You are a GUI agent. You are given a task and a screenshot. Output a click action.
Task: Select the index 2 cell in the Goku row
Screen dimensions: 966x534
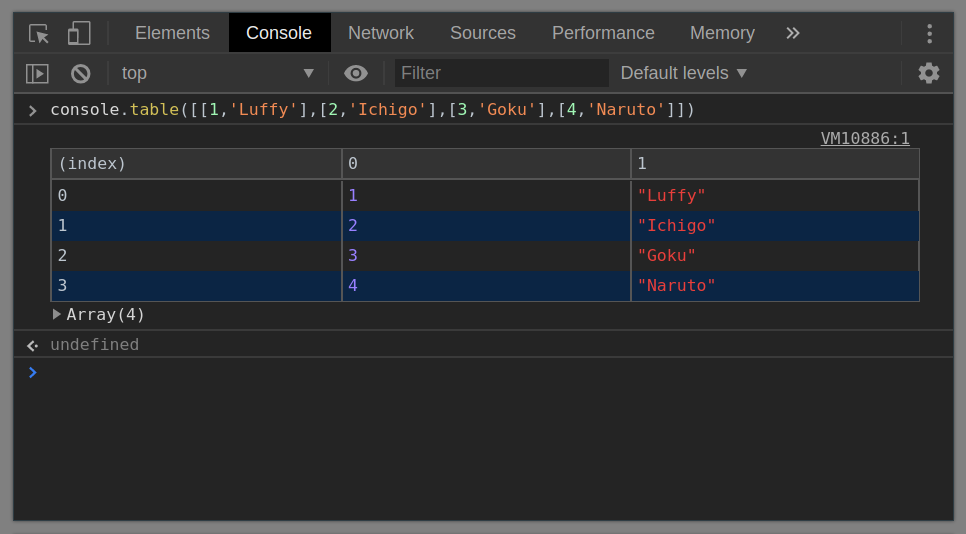pyautogui.click(x=197, y=256)
